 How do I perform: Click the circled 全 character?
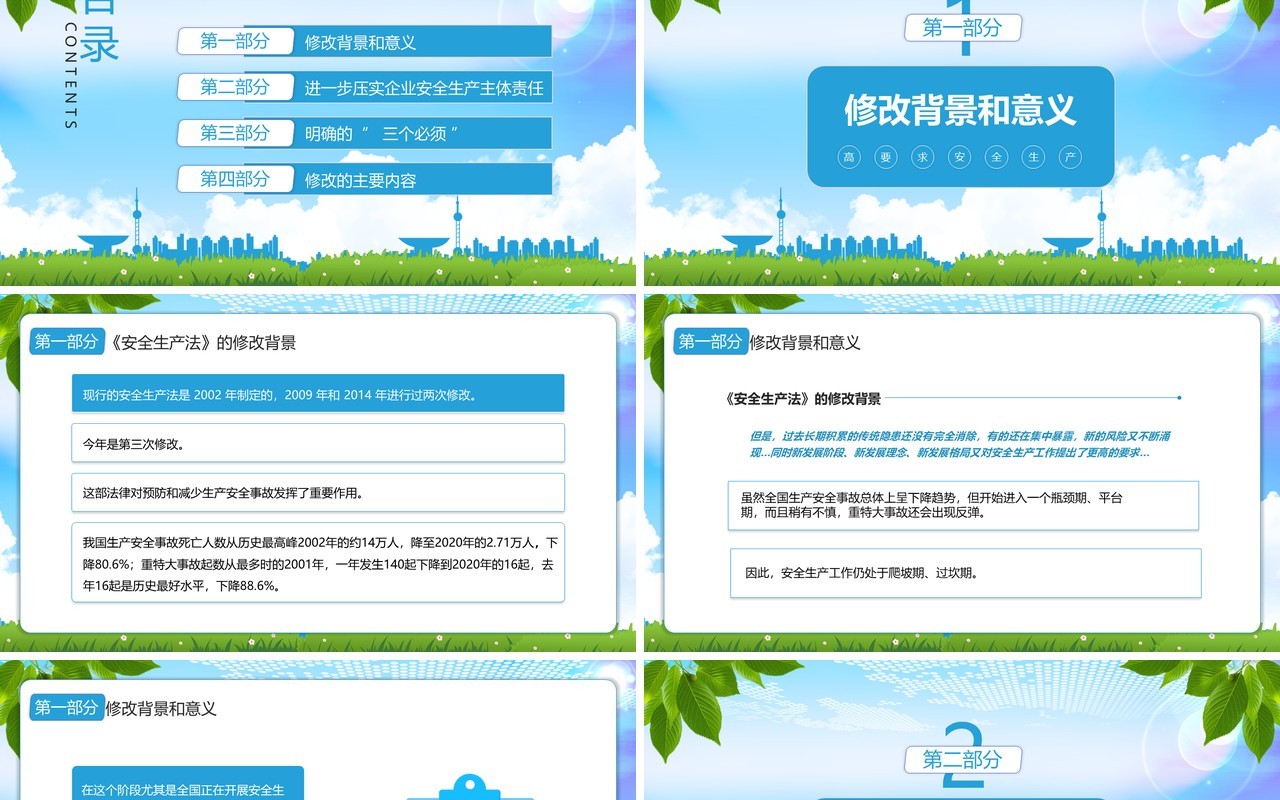coord(996,157)
